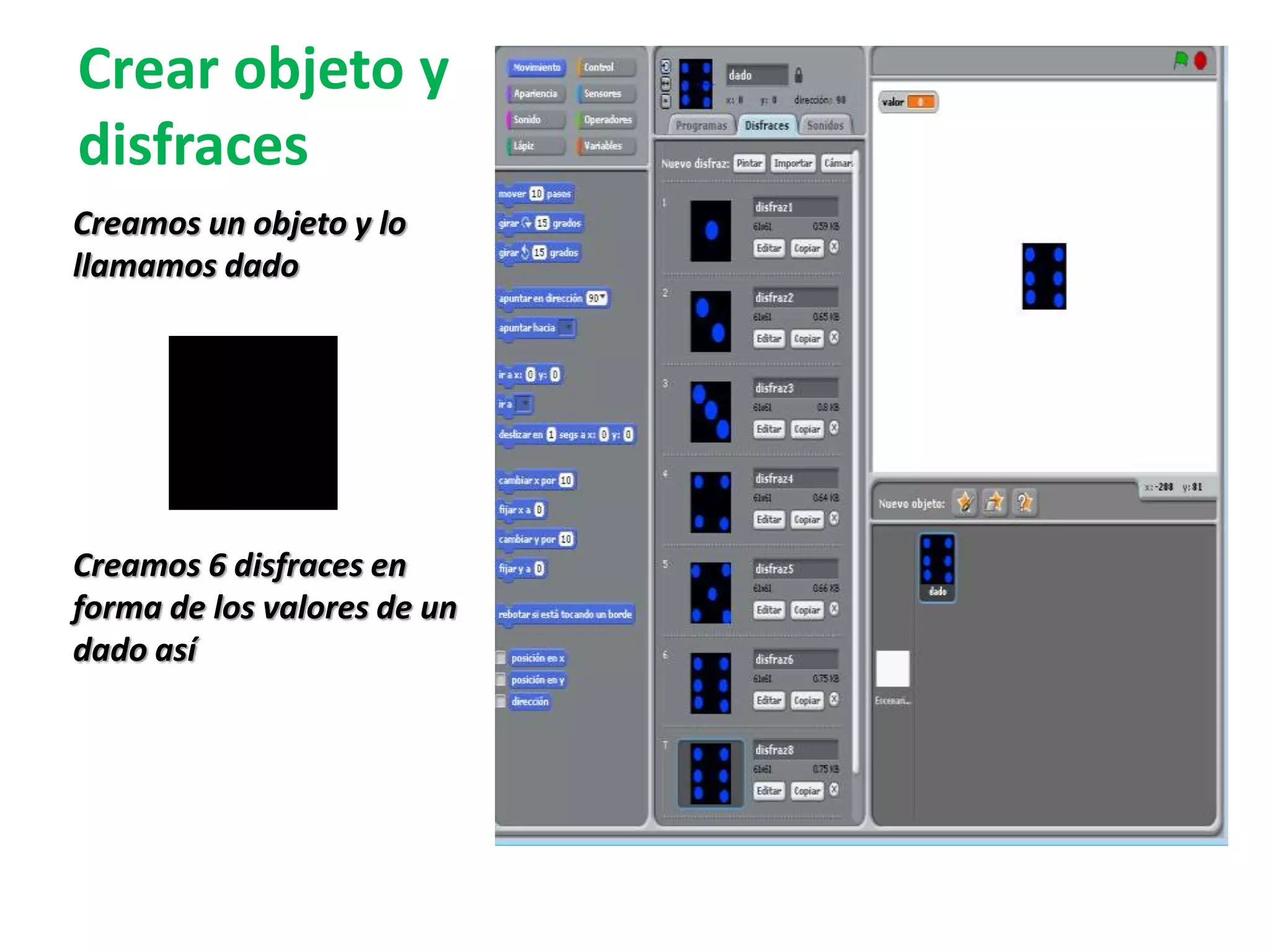Click the lock icon beside dado name
Viewport: 1270px width, 952px height.
coord(799,75)
